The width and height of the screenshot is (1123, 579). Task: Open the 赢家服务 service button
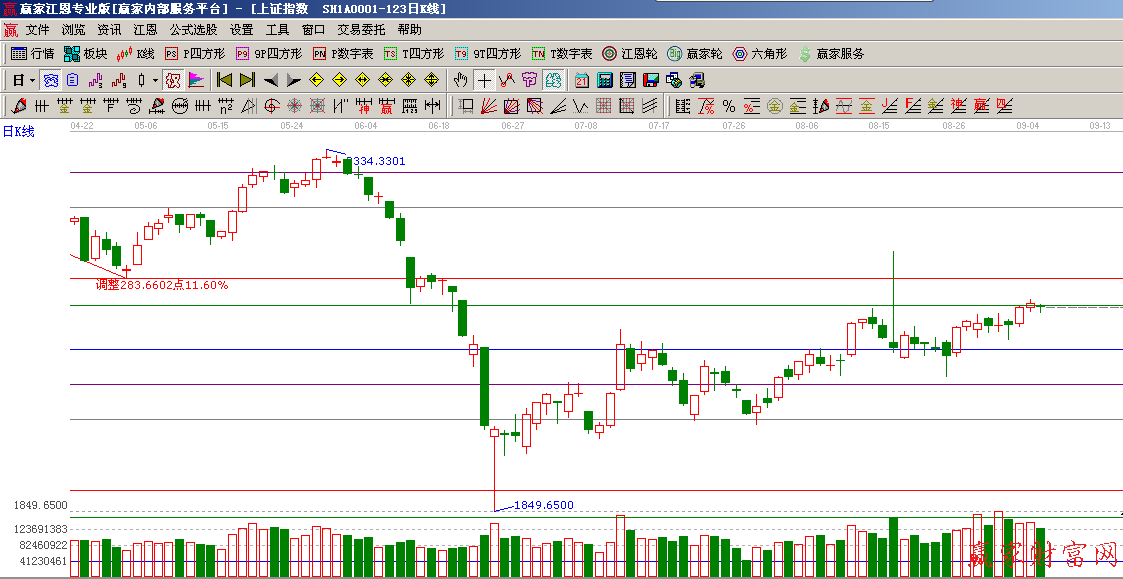coord(831,54)
